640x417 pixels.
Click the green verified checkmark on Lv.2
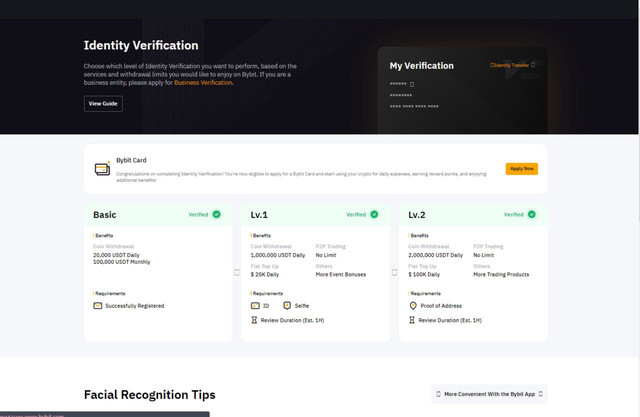(532, 215)
